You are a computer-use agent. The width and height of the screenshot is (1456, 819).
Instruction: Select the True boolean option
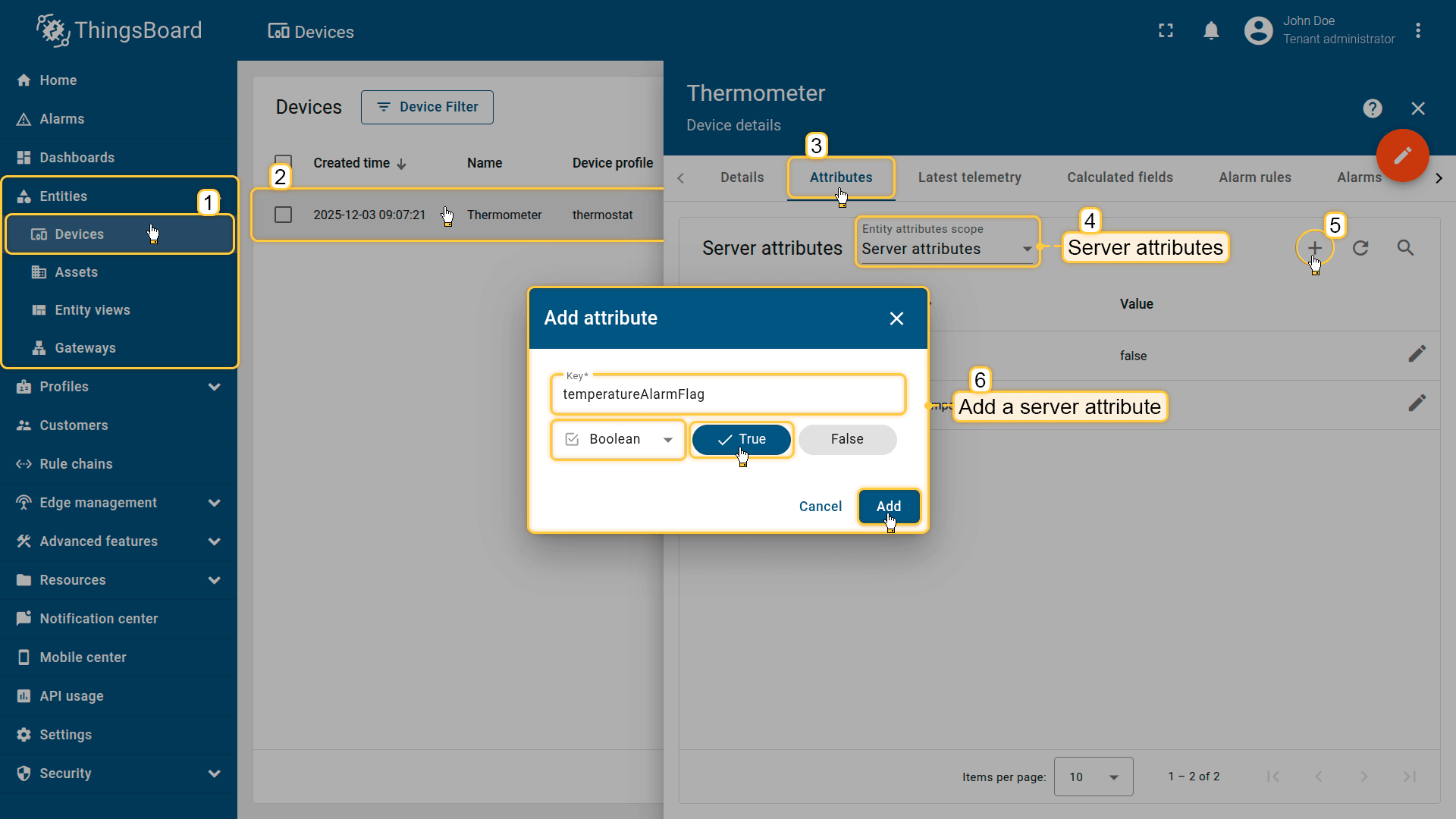[x=741, y=439]
